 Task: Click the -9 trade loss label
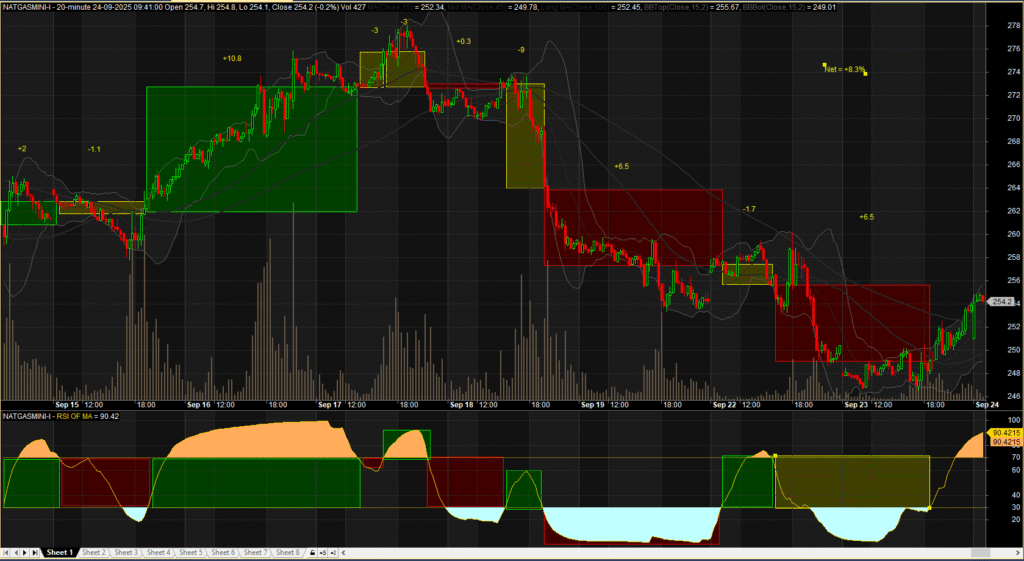(520, 50)
